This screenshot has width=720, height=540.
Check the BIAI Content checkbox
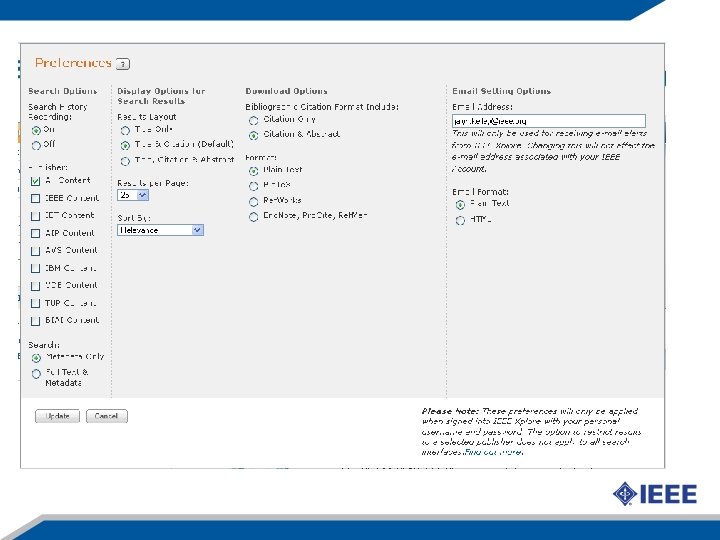tap(35, 321)
